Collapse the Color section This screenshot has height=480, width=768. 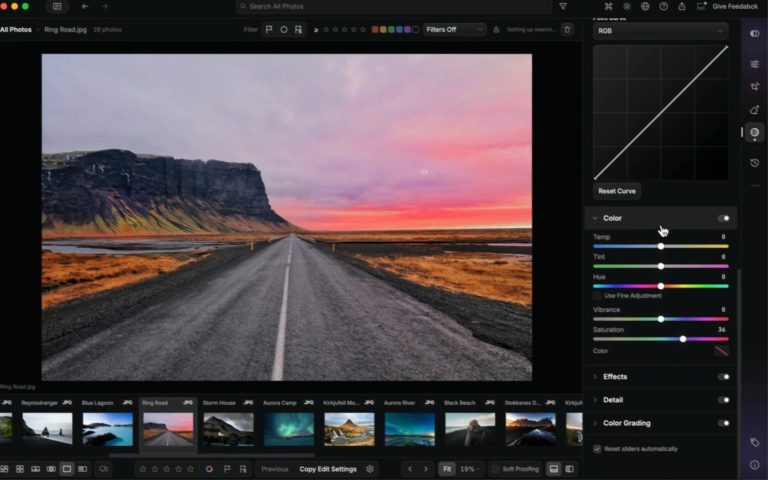pos(595,218)
